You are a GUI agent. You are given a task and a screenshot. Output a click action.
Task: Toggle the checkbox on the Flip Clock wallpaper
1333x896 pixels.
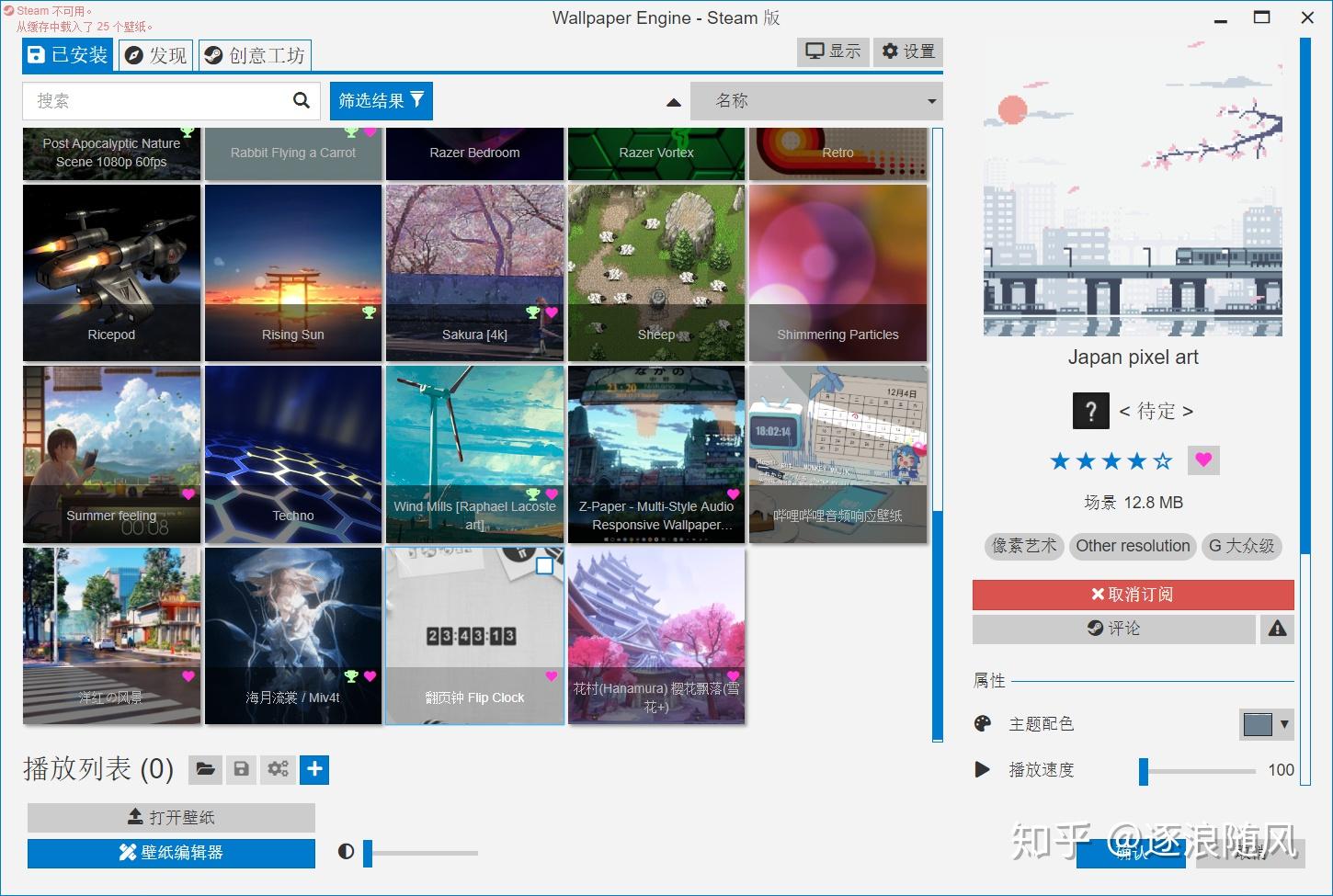point(545,565)
